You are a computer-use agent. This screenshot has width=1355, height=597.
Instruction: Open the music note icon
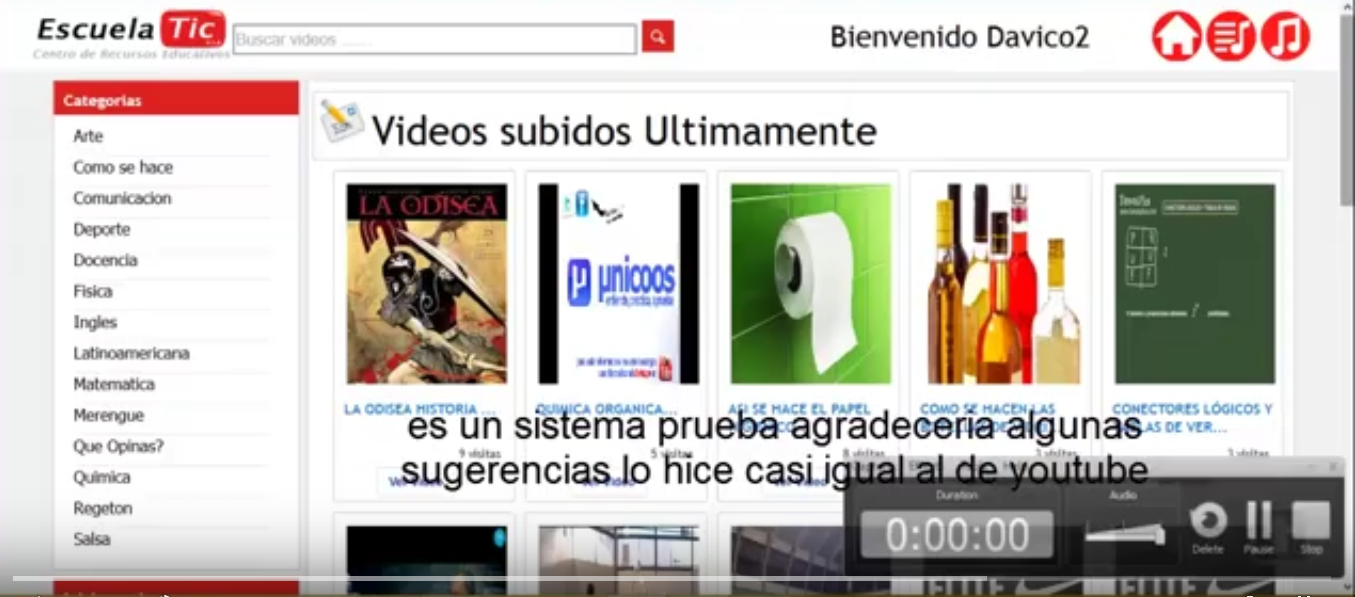click(x=1285, y=37)
